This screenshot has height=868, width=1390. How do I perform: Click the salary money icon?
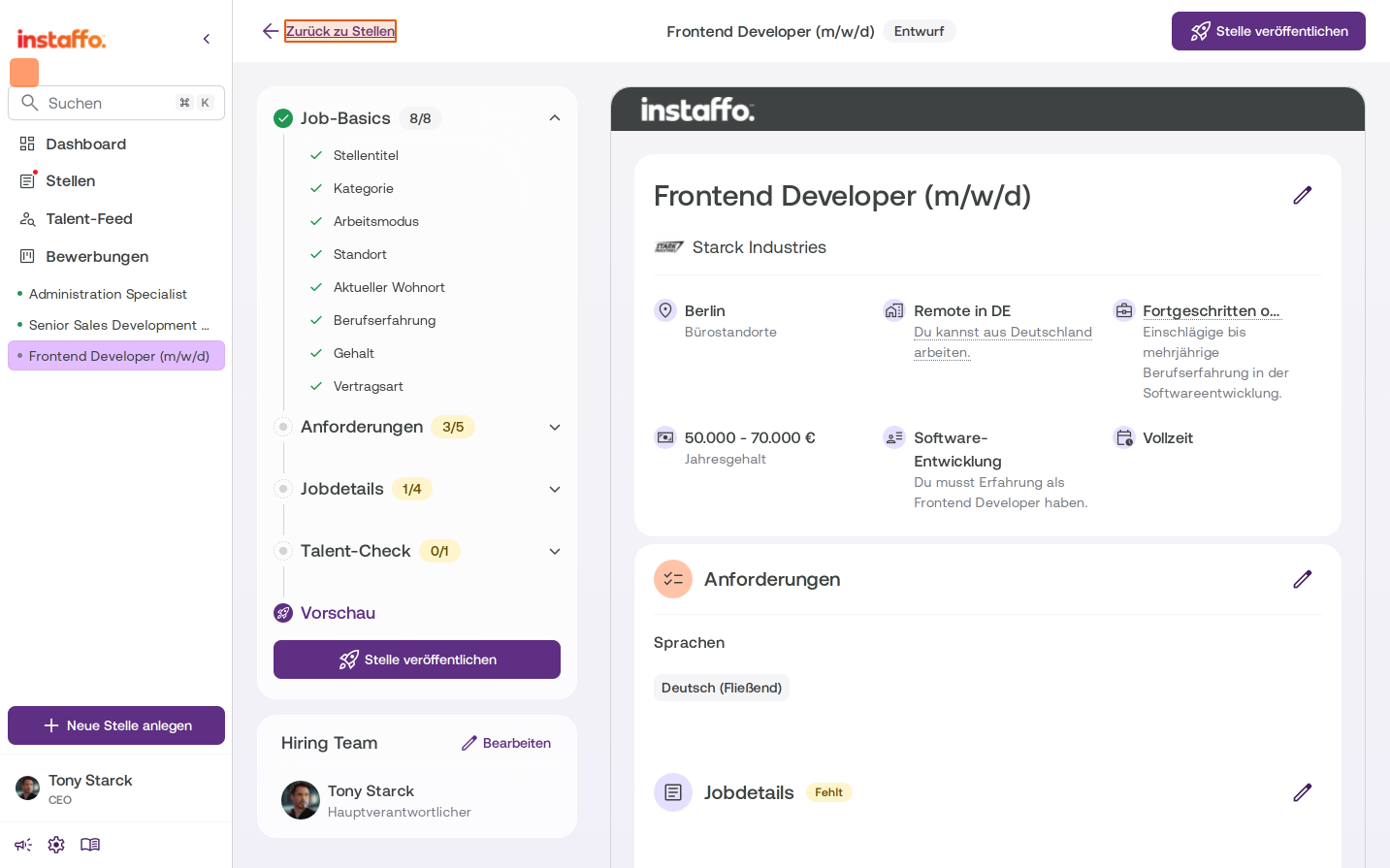[x=665, y=437]
